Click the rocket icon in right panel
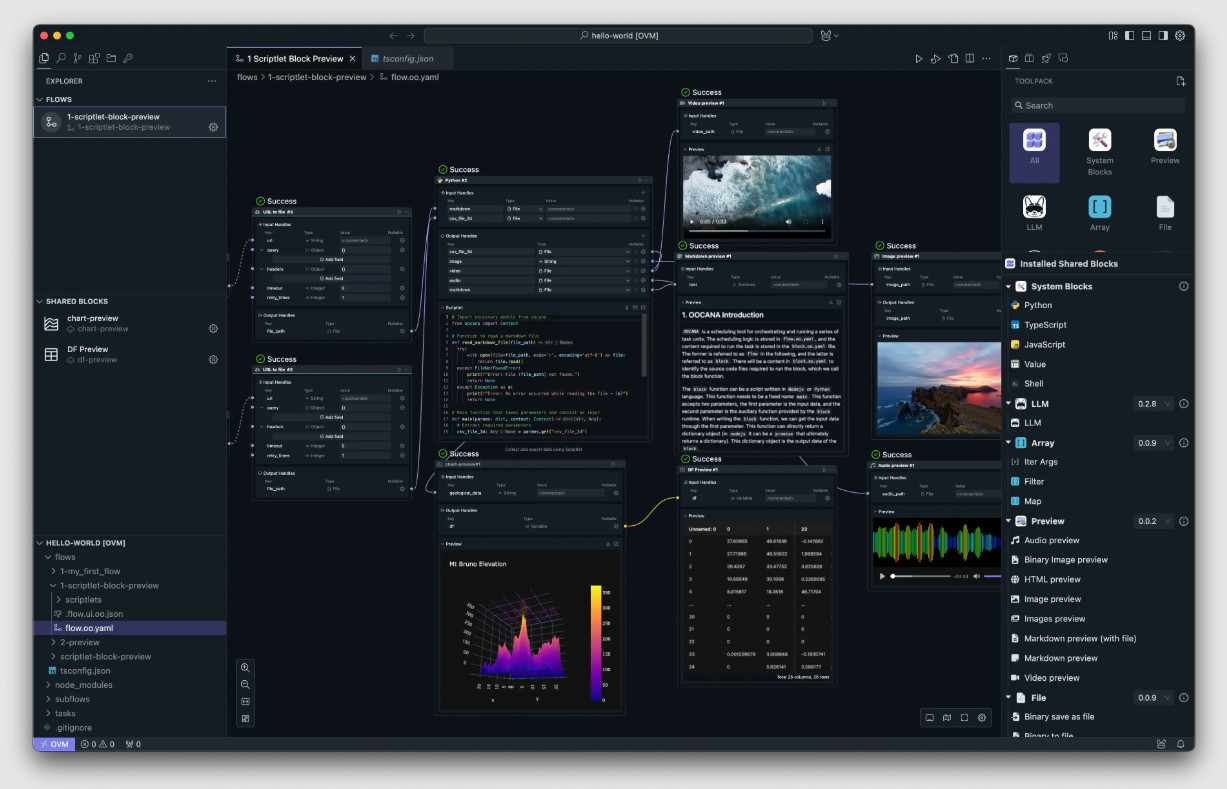The height and width of the screenshot is (789, 1227). point(1046,59)
